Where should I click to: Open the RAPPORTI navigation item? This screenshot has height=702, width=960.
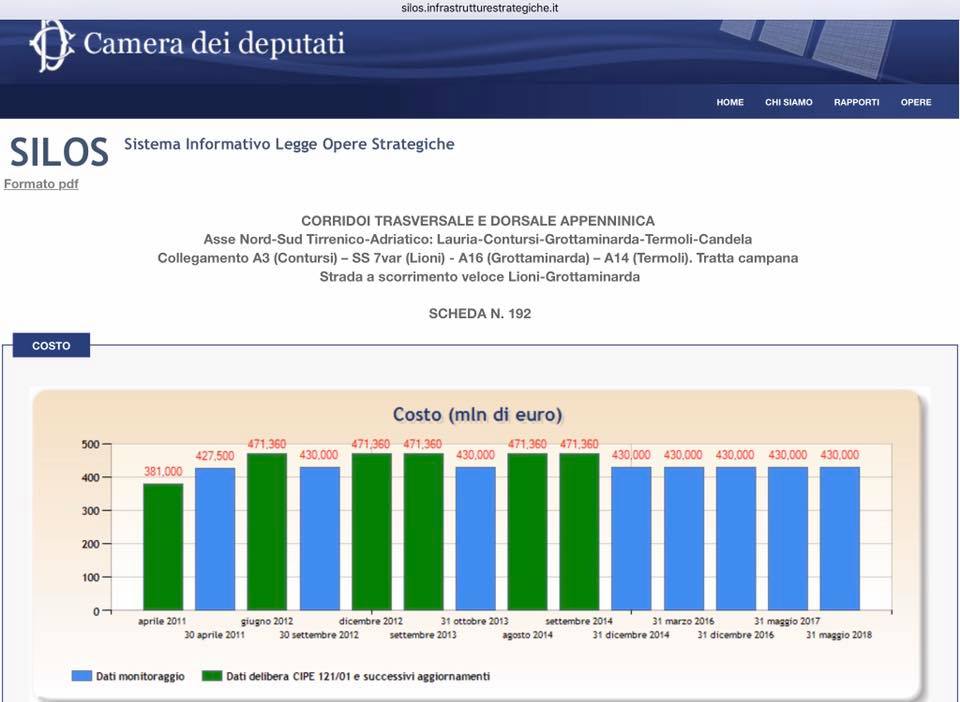856,101
